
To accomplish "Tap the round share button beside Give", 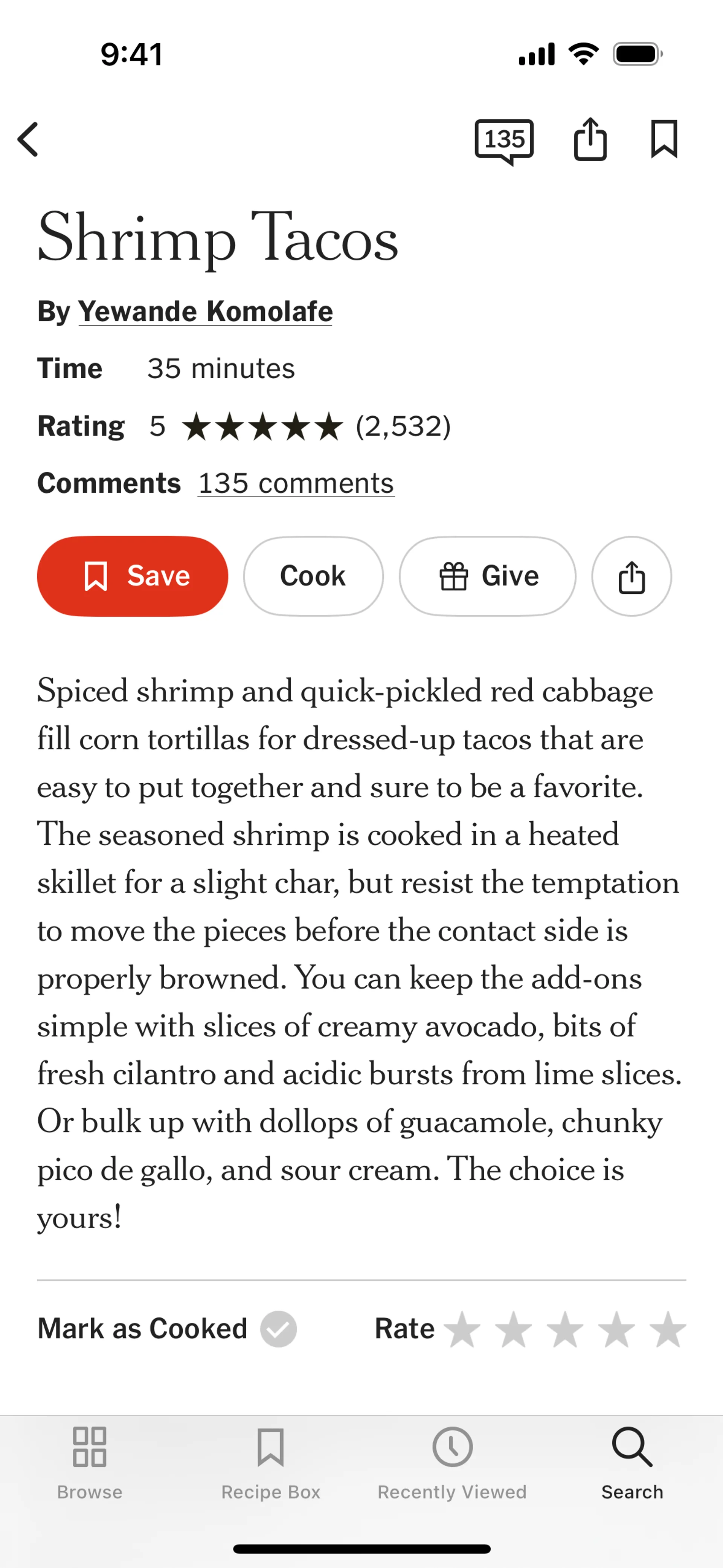I will click(631, 576).
